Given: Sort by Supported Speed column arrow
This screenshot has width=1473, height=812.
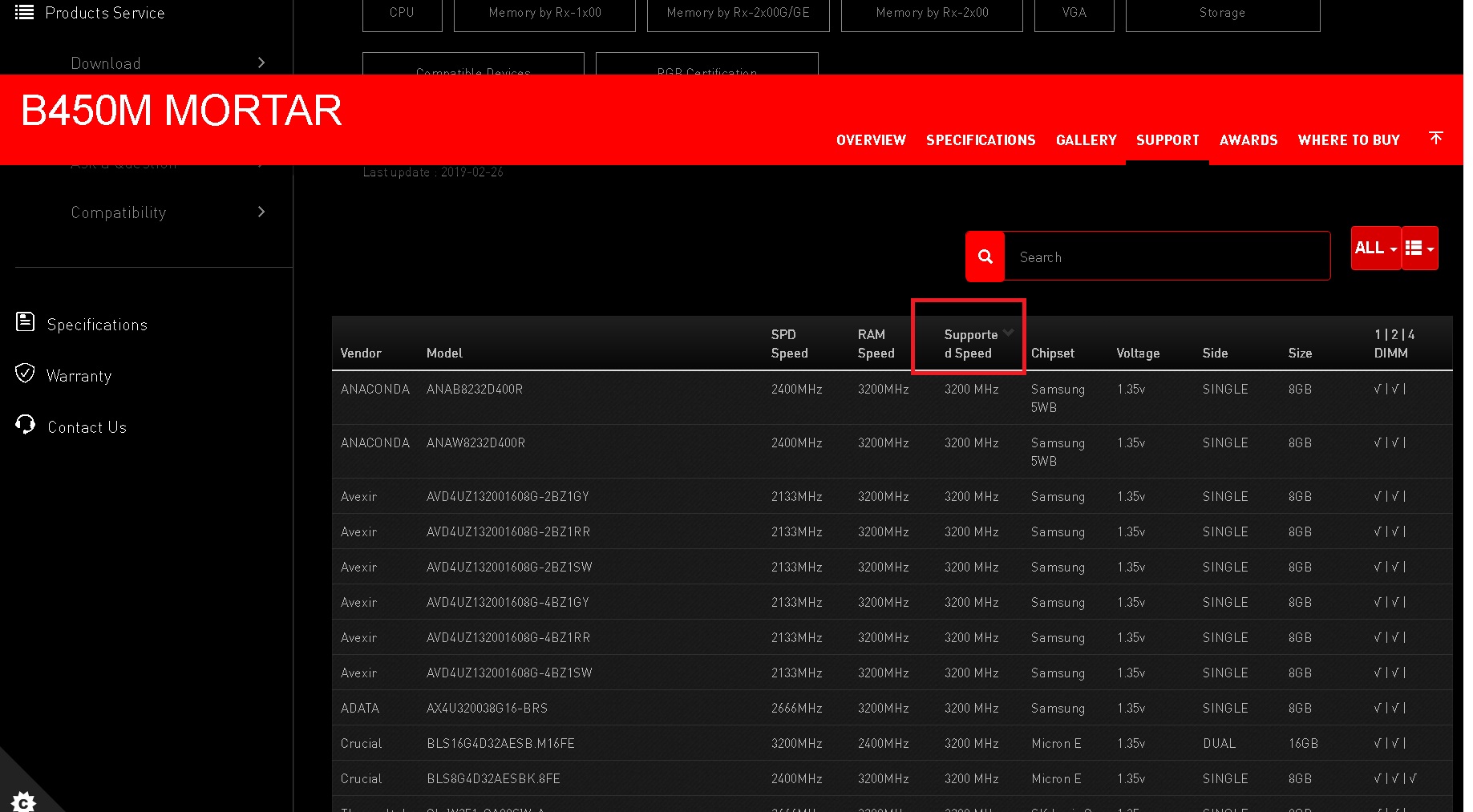Looking at the screenshot, I should (1009, 332).
